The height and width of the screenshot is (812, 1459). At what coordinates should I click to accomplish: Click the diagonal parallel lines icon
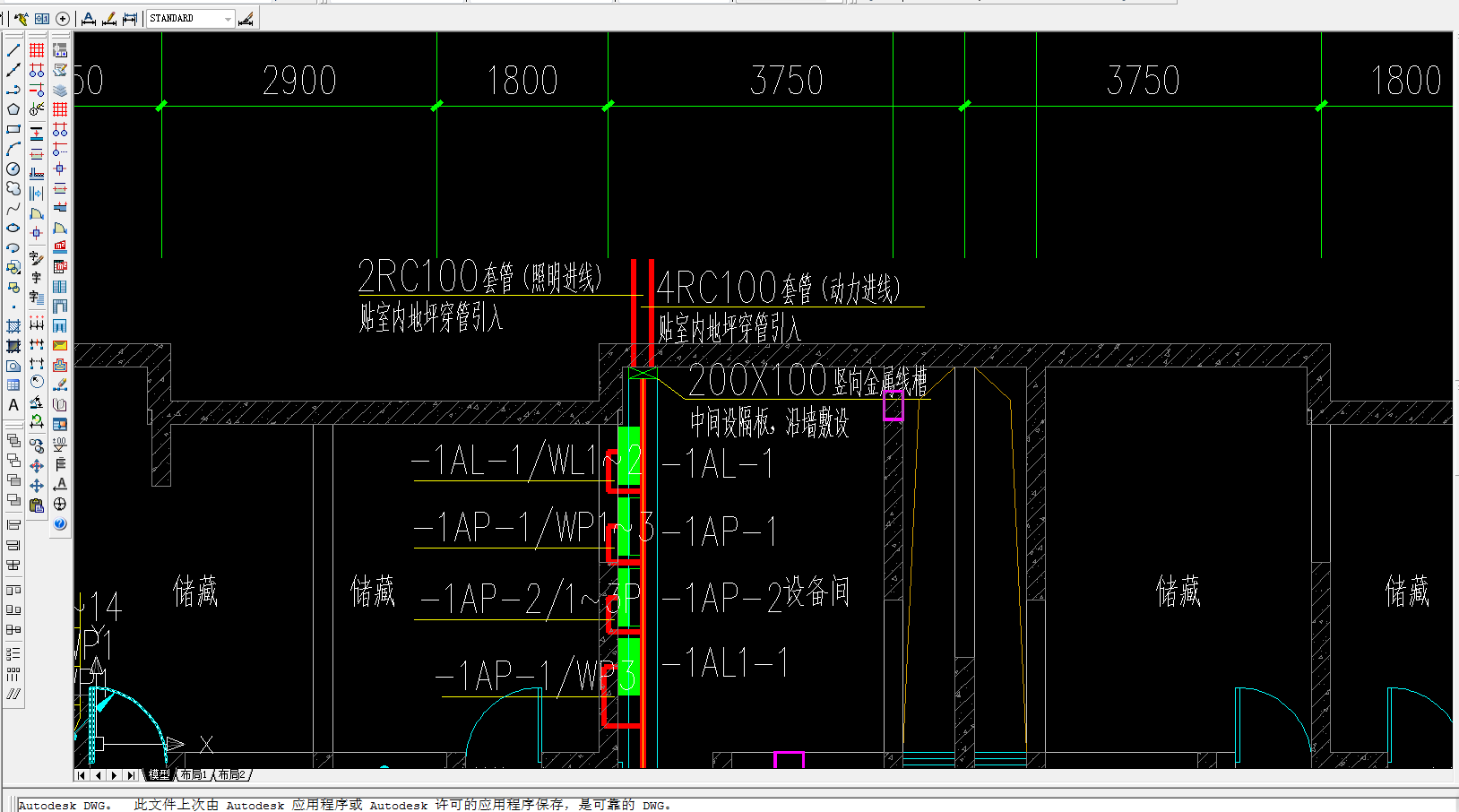click(13, 694)
